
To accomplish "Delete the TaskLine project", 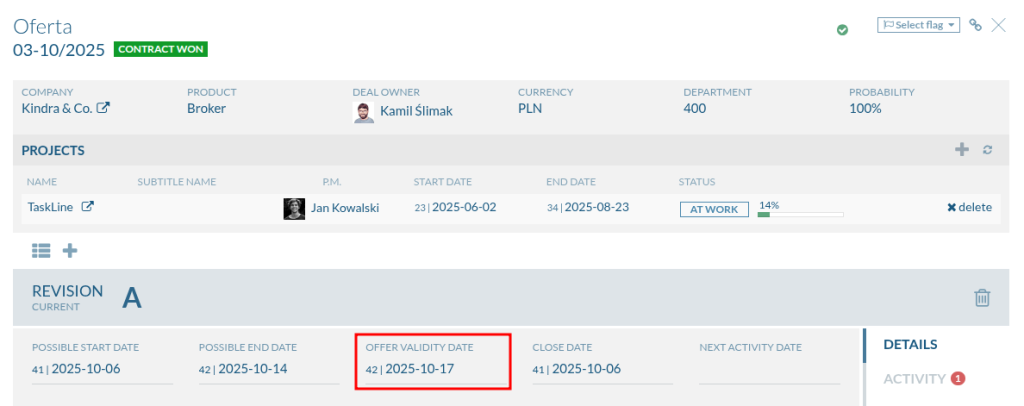I will 969,208.
